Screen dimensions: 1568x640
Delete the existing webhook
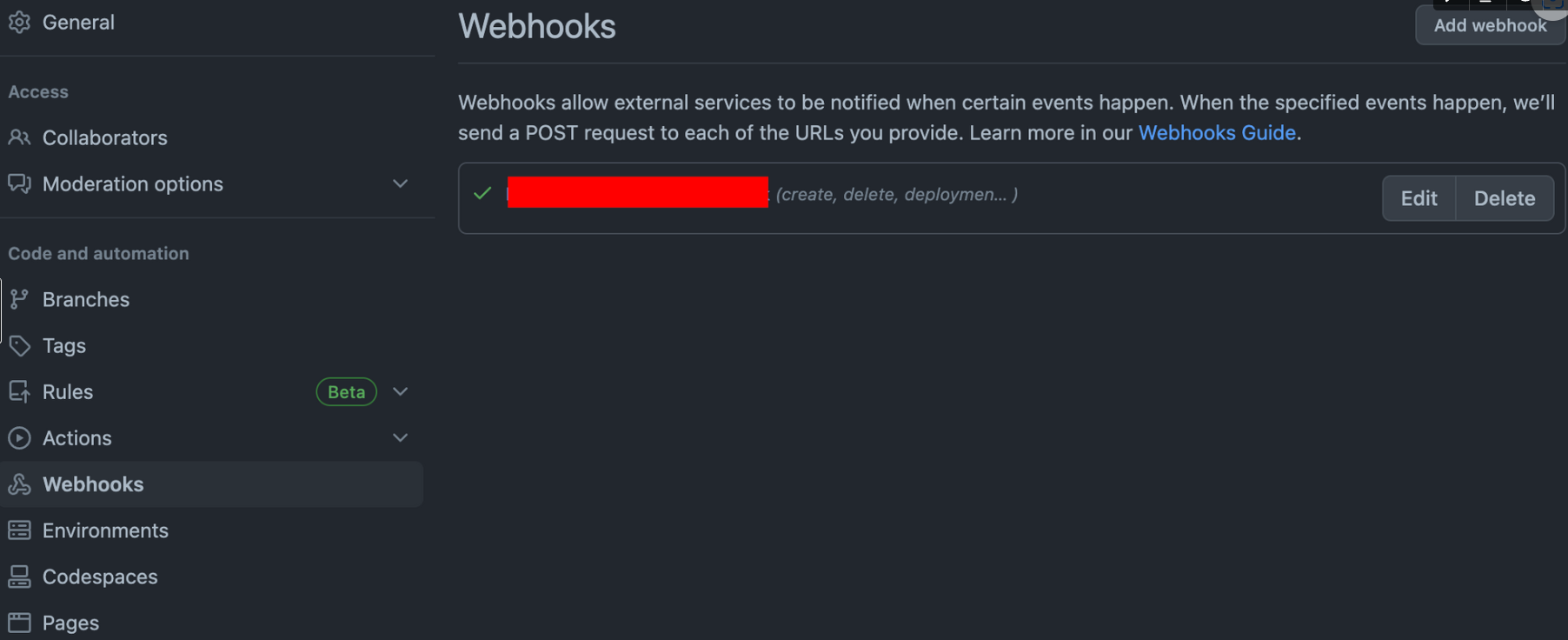point(1505,198)
